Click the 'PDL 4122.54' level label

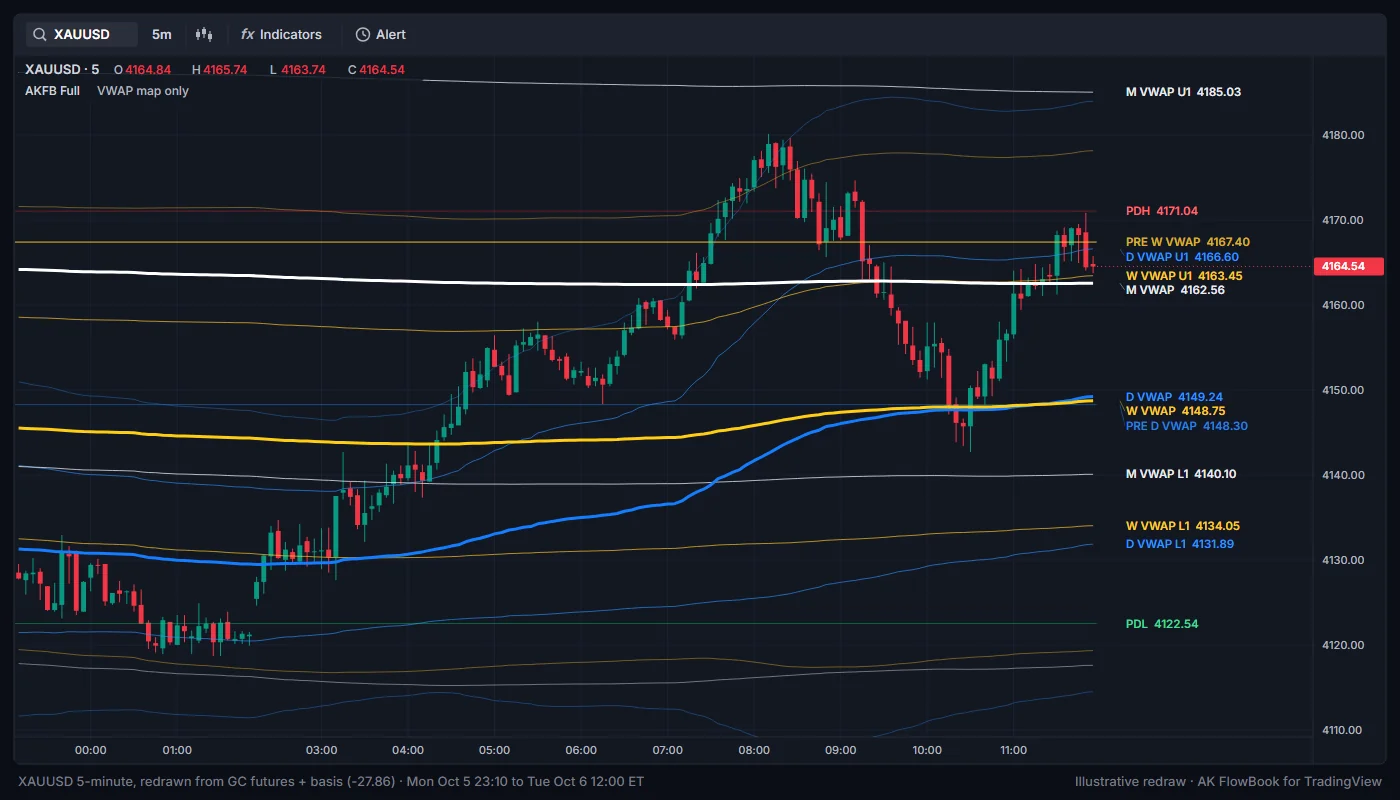coord(1162,624)
